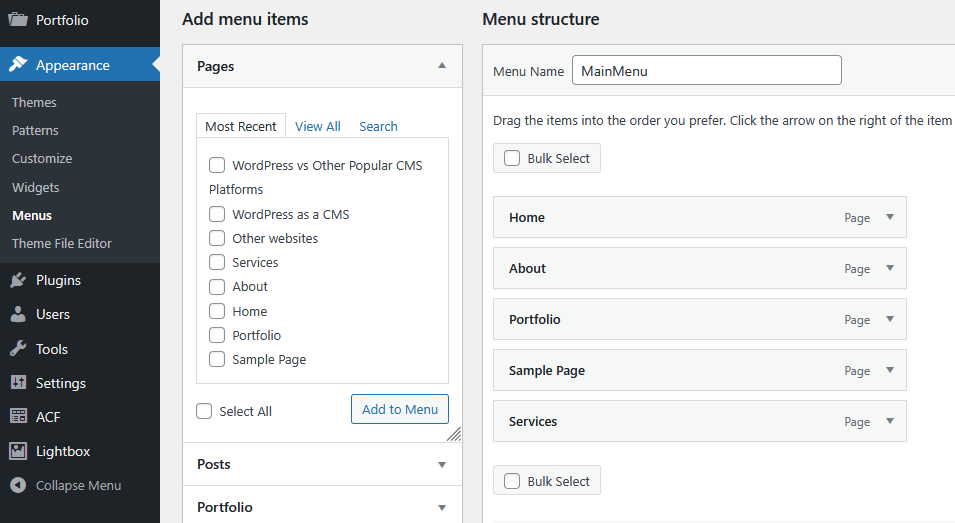The width and height of the screenshot is (955, 523).
Task: Tick the Select All checkbox
Action: tap(205, 411)
